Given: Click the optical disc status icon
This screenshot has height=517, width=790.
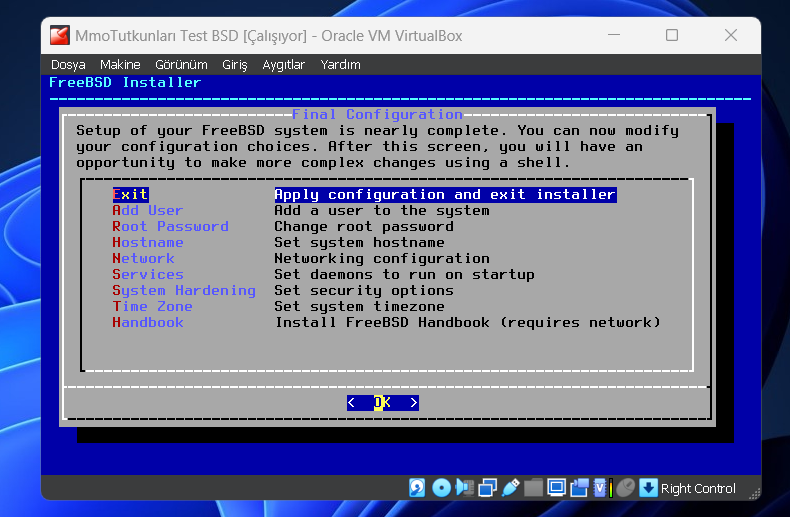Looking at the screenshot, I should (441, 488).
